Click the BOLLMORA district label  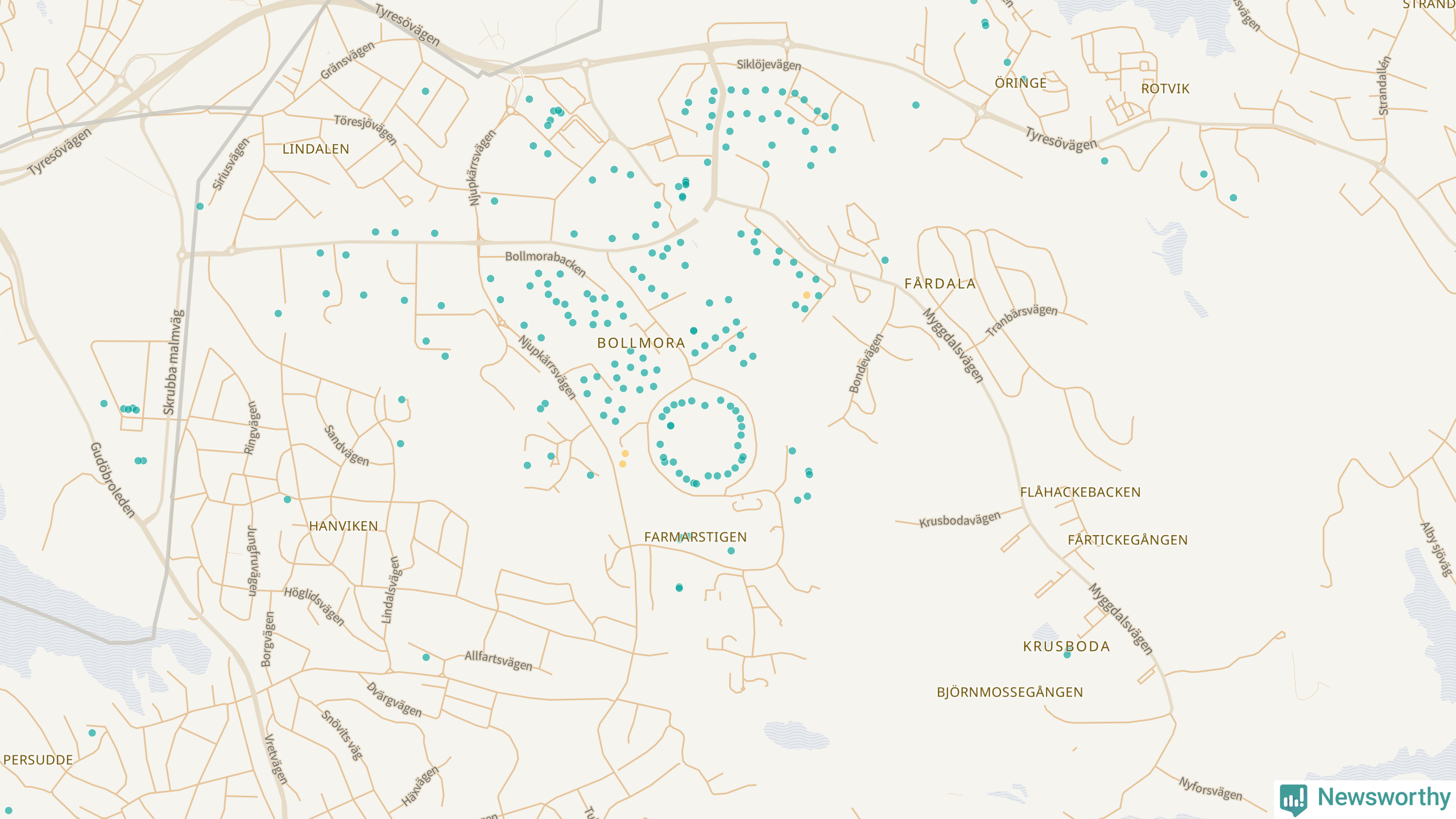(x=641, y=343)
